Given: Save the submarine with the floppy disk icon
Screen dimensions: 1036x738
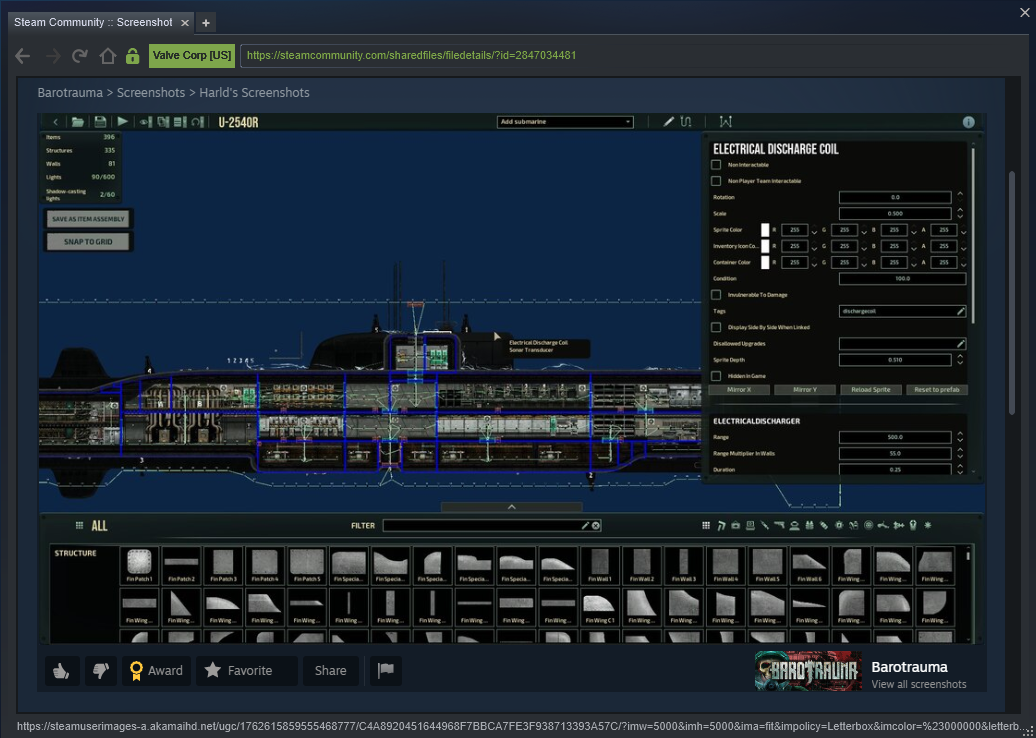Looking at the screenshot, I should (x=100, y=122).
